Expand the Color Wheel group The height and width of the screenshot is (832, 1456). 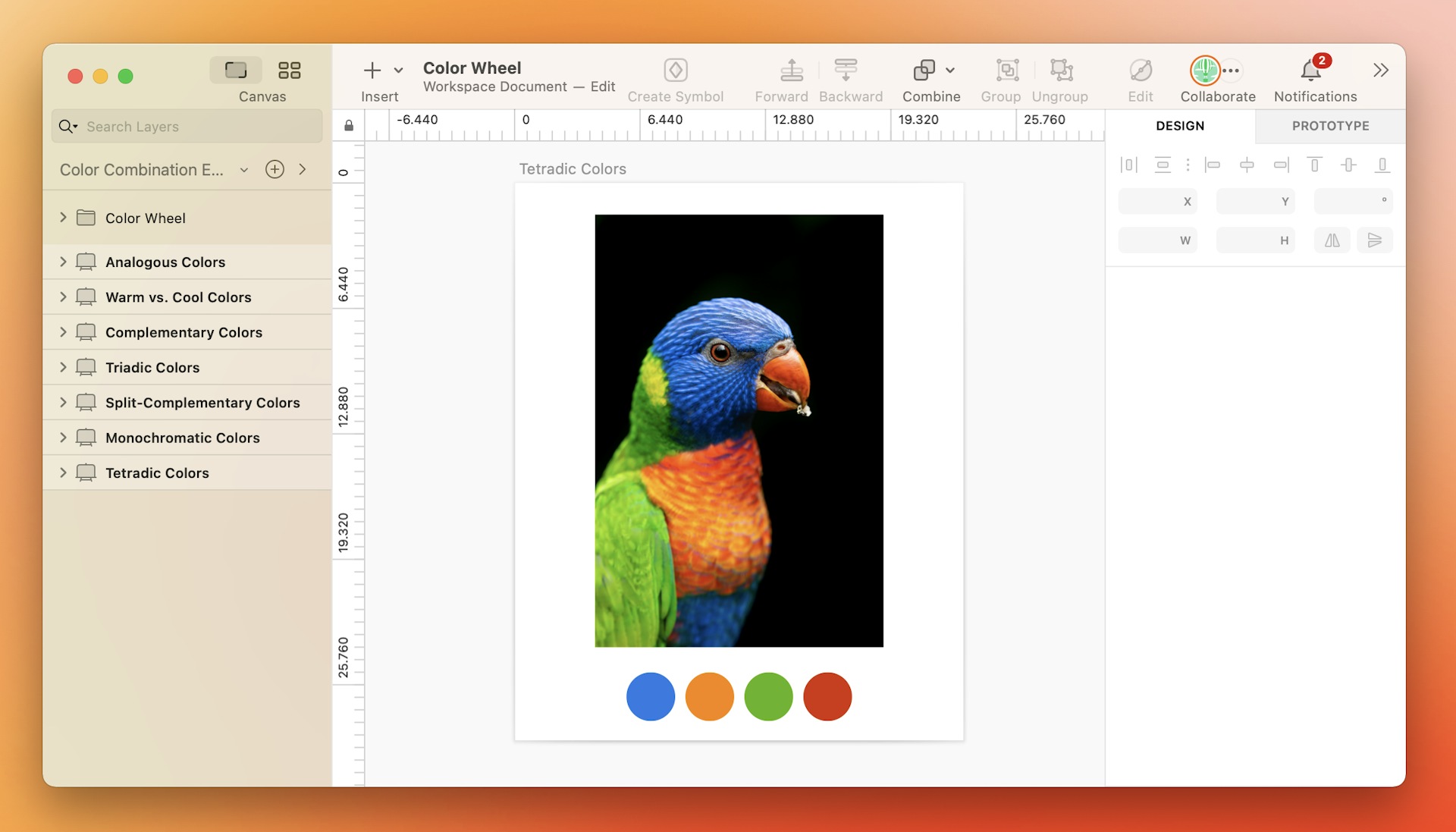point(63,218)
